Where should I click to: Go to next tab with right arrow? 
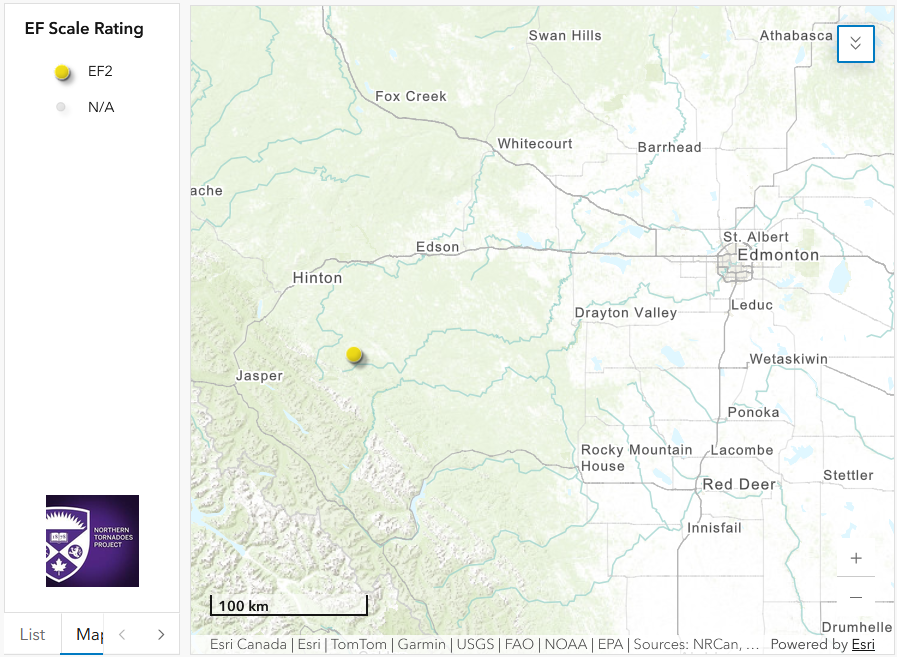161,634
